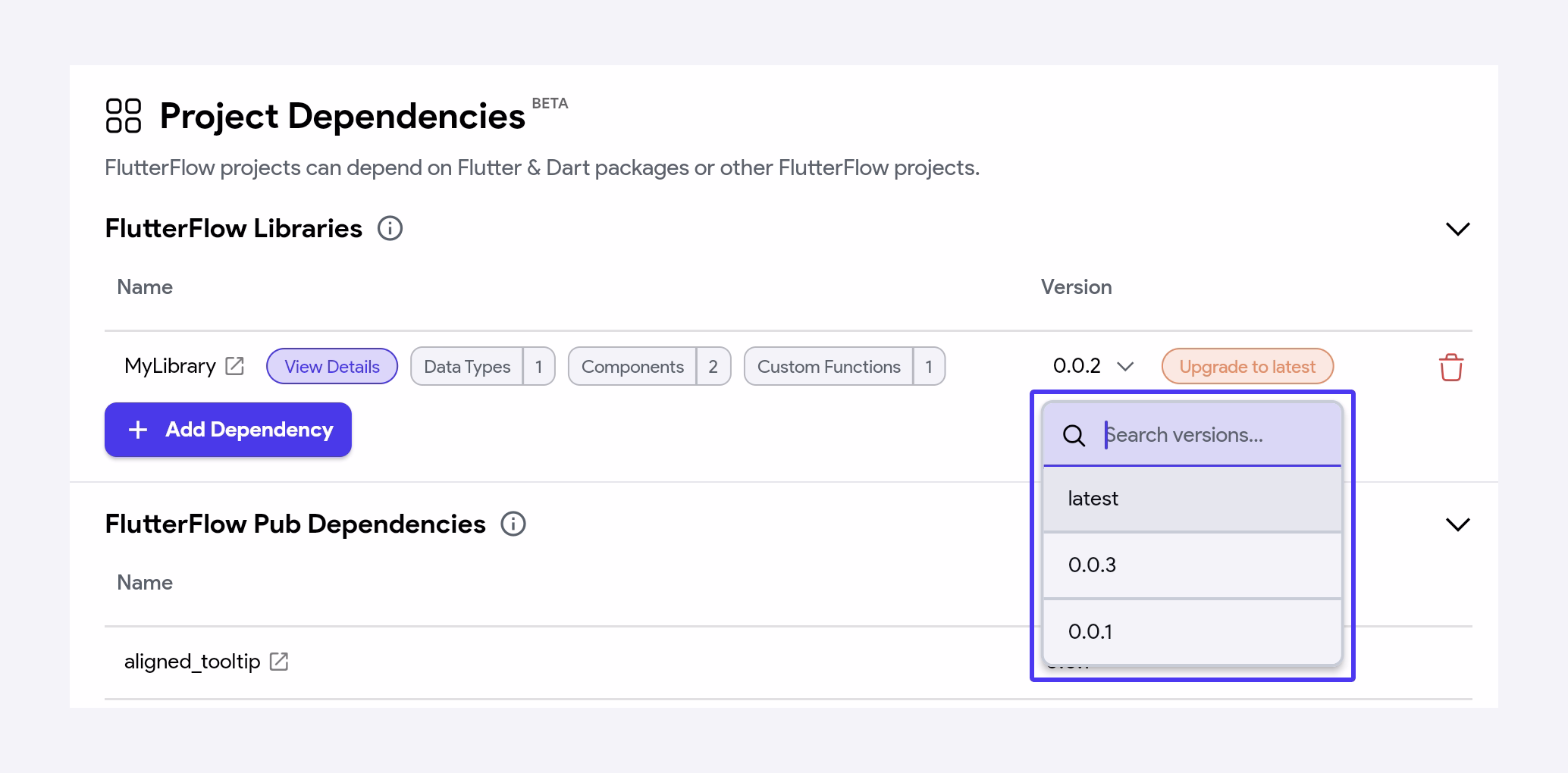This screenshot has height=773, width=1568.
Task: Choose version 0.0.3 from the list
Action: [1193, 565]
